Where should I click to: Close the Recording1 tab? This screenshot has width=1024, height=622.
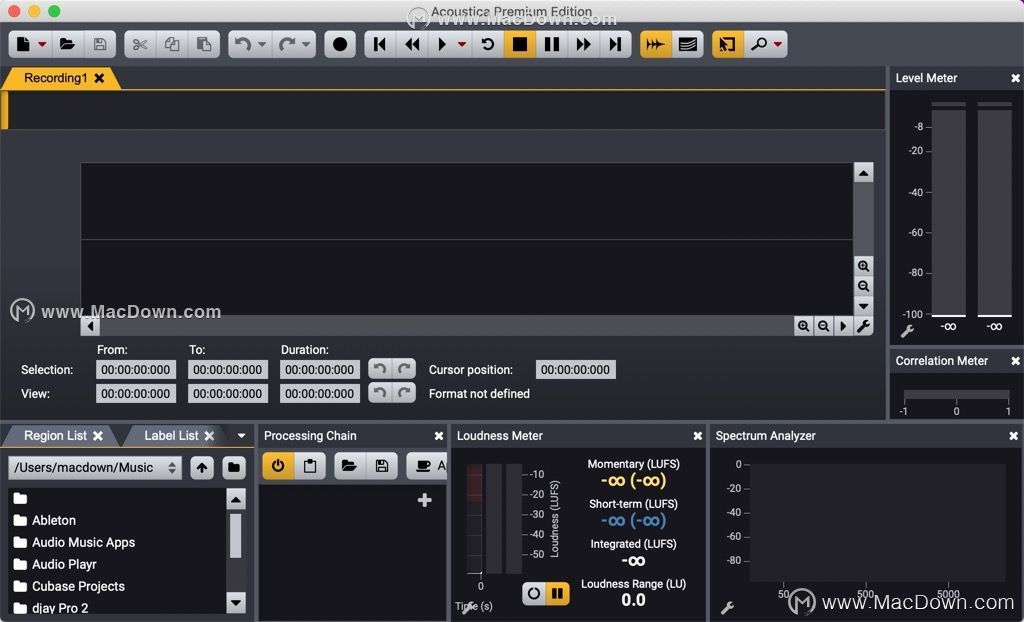(x=99, y=78)
